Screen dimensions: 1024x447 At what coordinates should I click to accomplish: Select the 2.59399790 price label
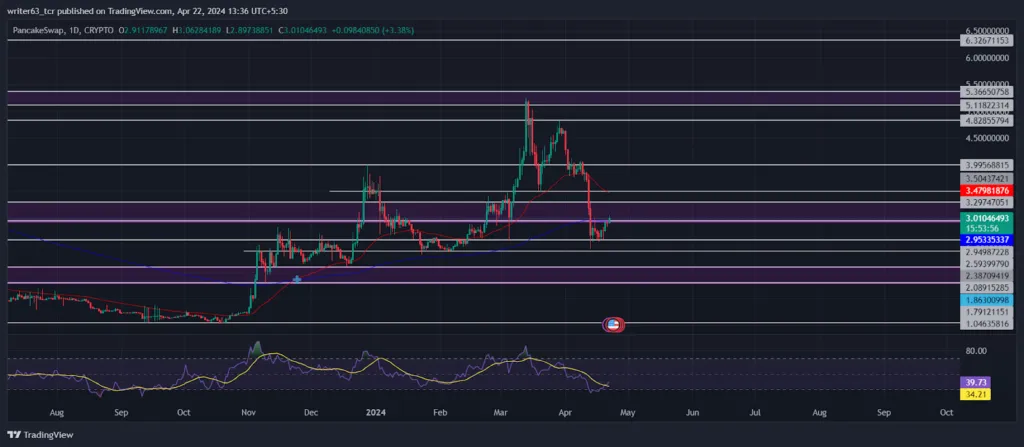(985, 264)
